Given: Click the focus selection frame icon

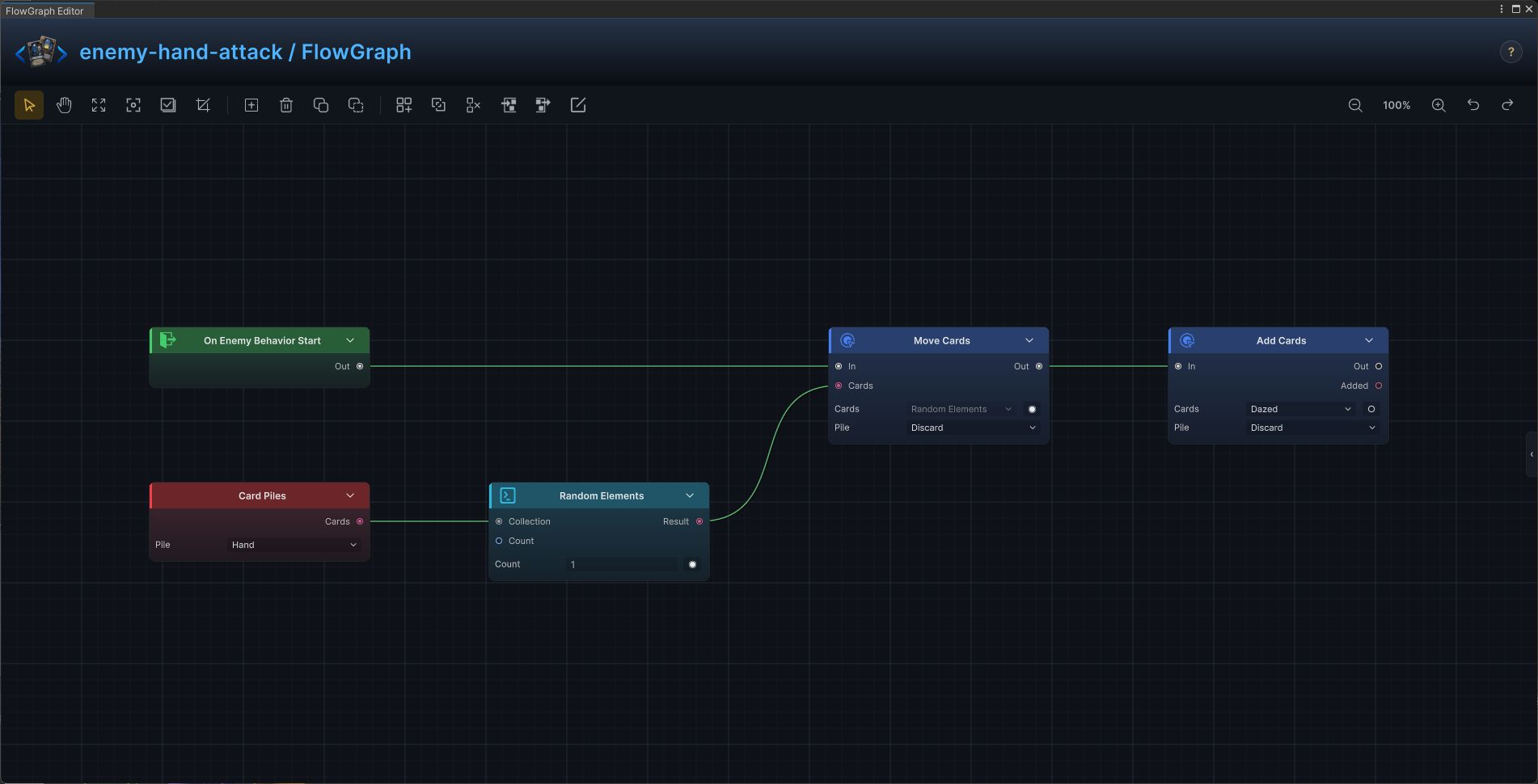Looking at the screenshot, I should (x=133, y=105).
